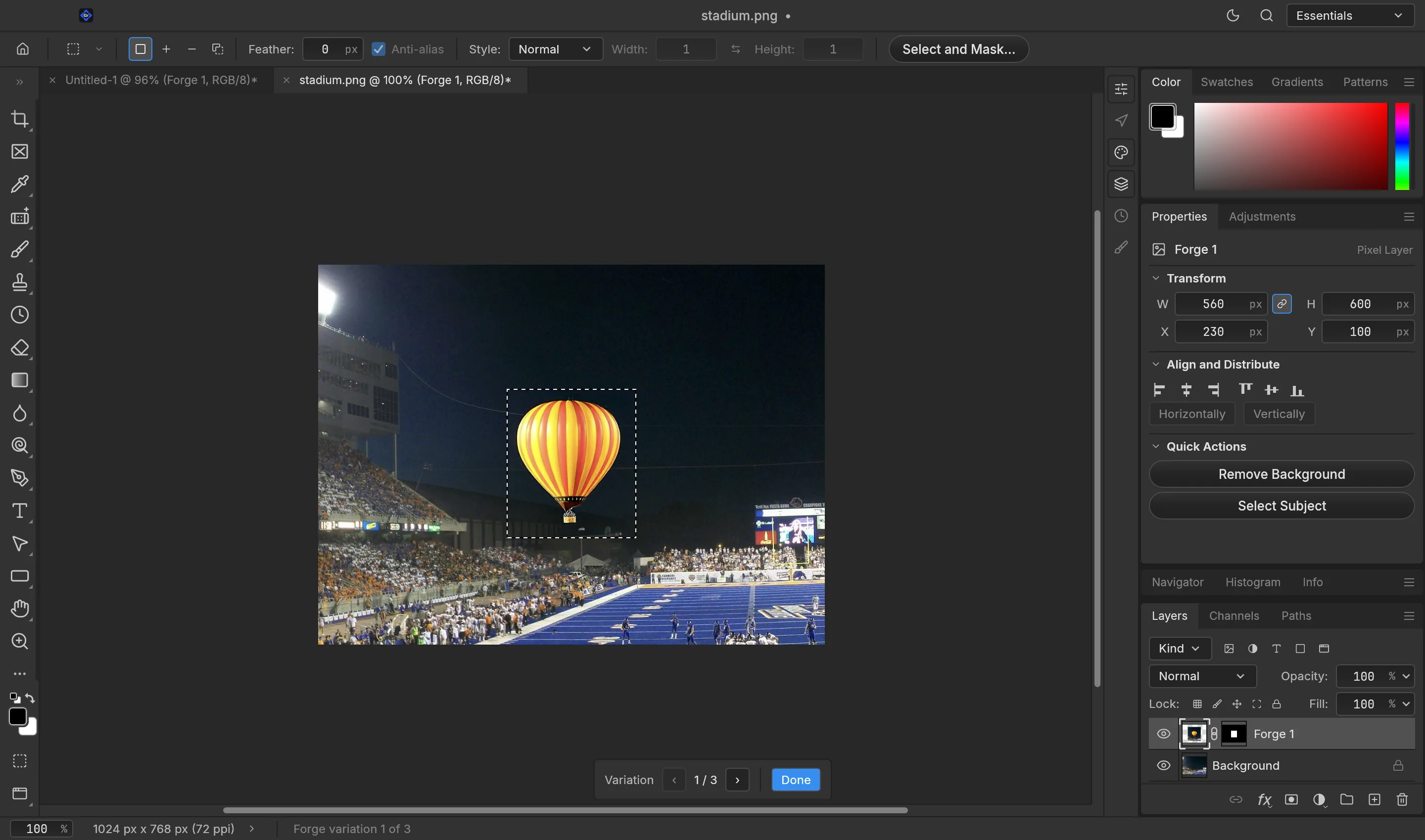Switch to the Swatches tab
The width and height of the screenshot is (1425, 840).
1227,82
